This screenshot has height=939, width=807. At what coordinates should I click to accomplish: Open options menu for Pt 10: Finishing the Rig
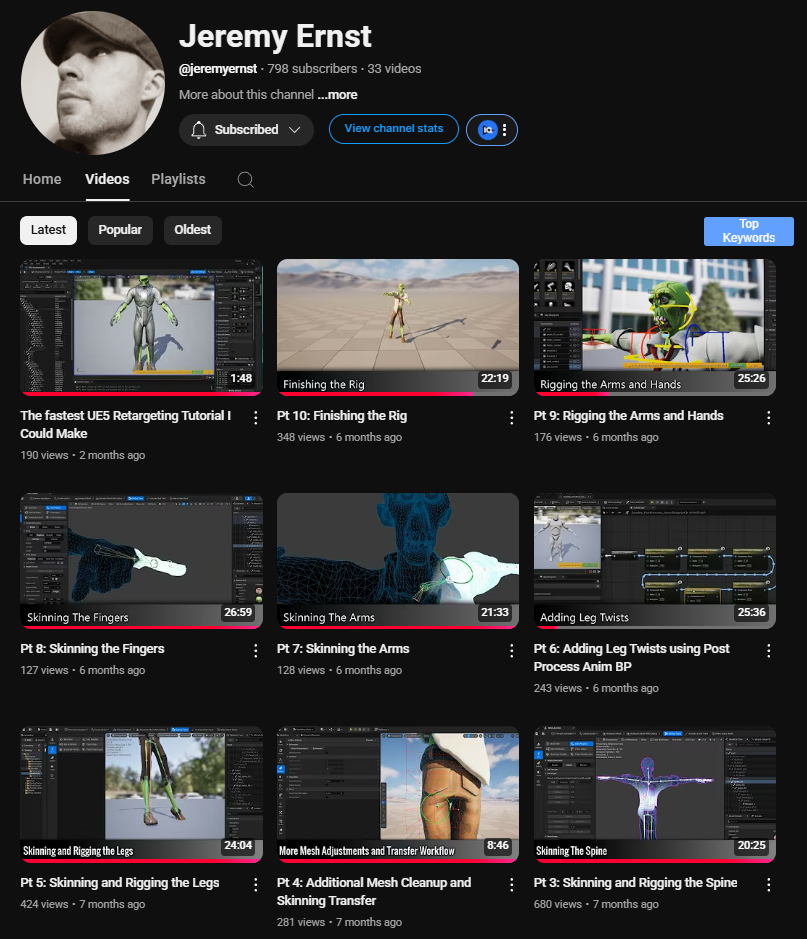(512, 418)
